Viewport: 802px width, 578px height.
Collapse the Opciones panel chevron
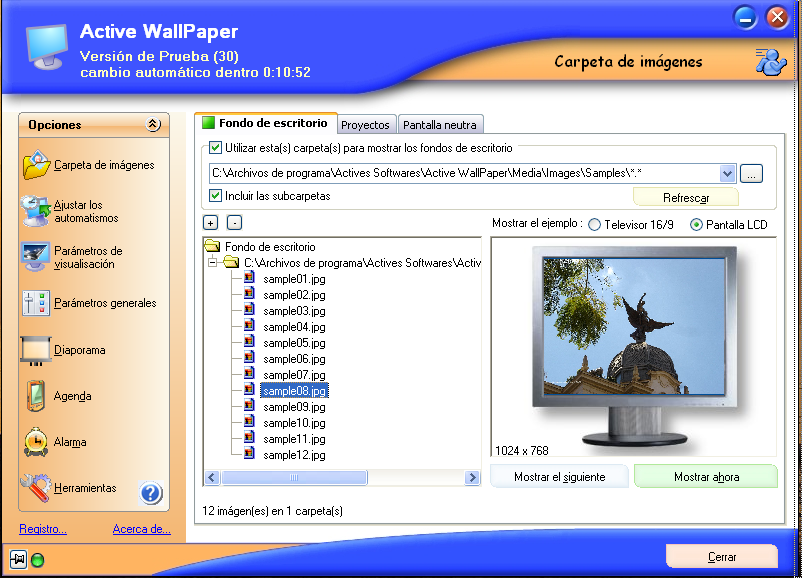[153, 124]
